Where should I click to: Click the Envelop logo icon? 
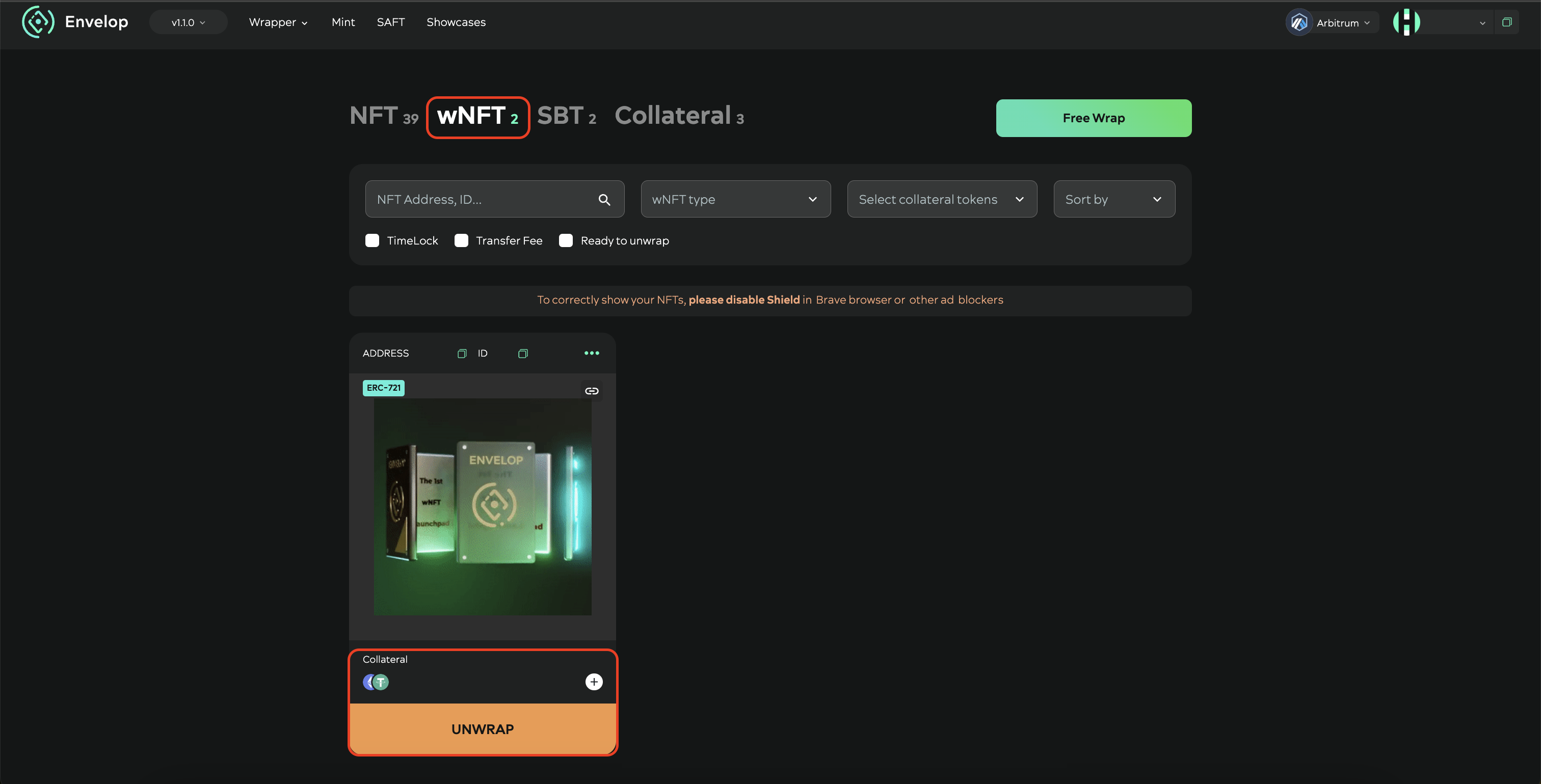[x=38, y=22]
